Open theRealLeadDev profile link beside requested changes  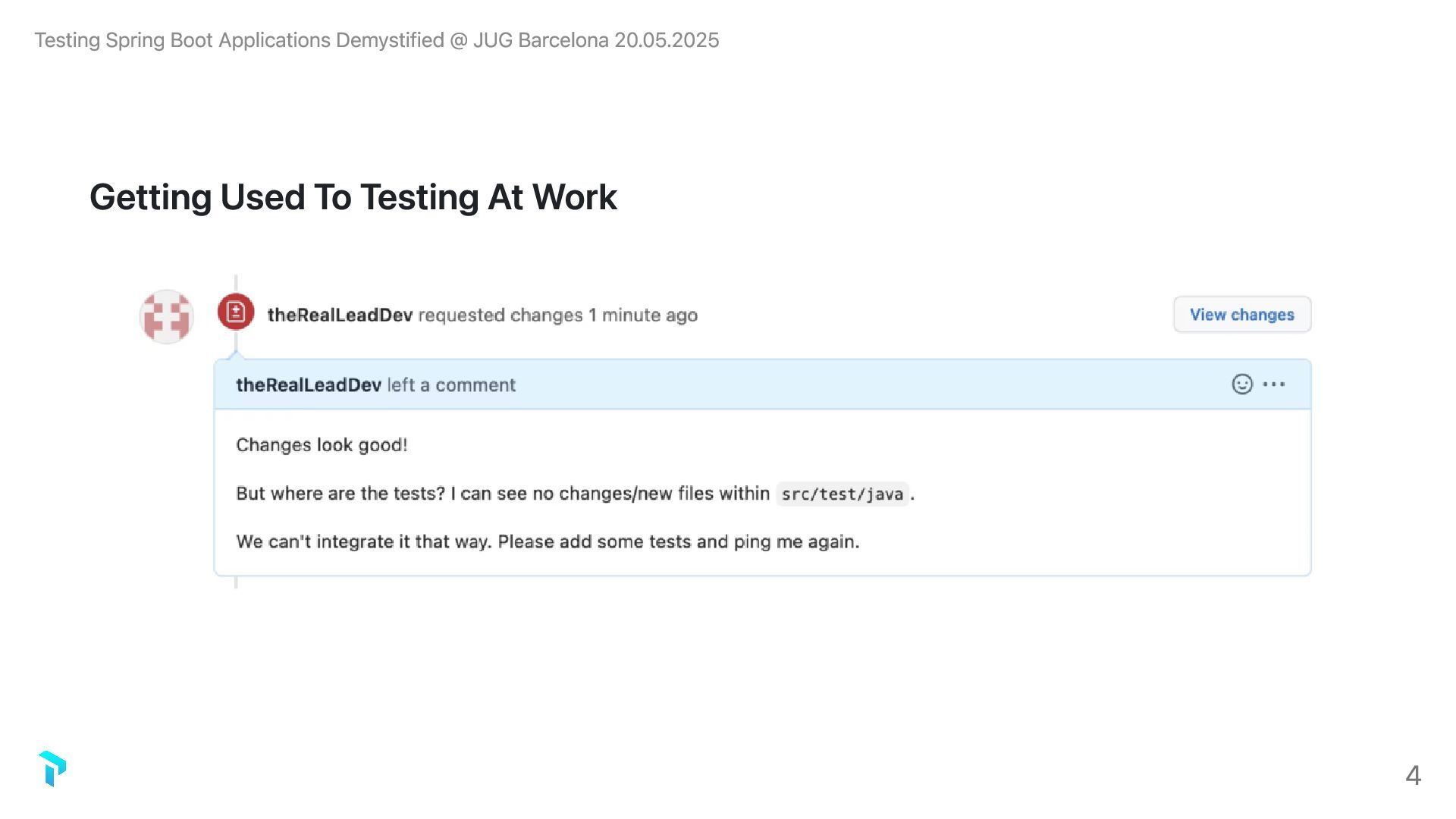[x=340, y=315]
